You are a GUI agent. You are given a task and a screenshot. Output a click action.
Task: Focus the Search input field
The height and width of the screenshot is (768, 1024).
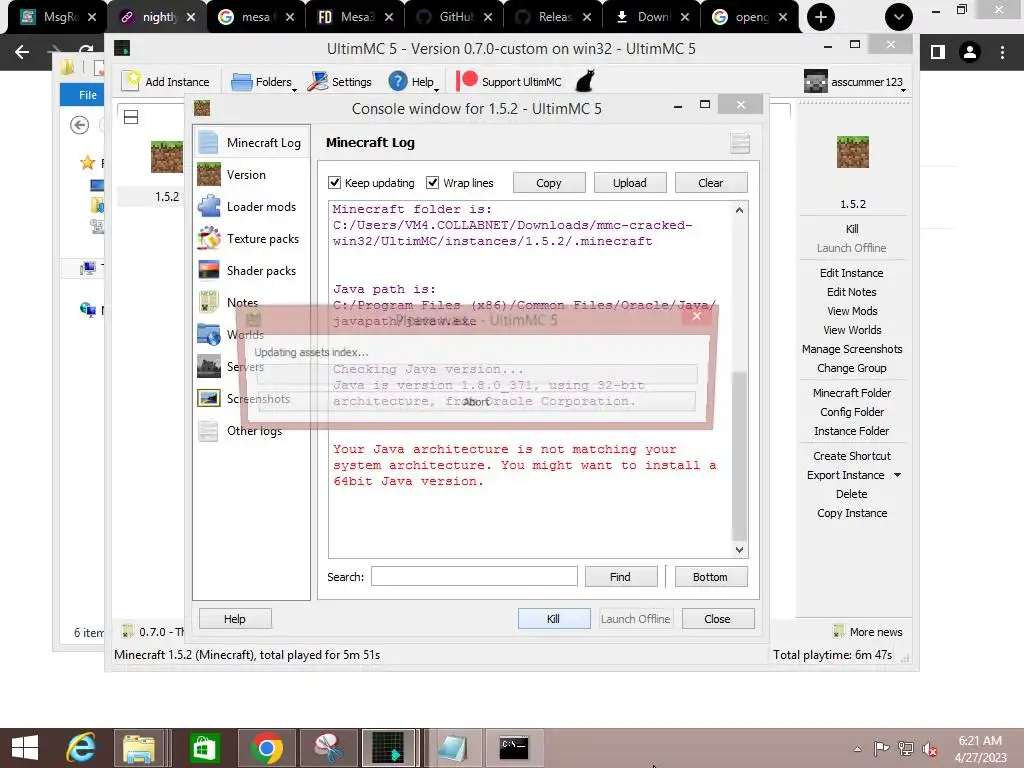[474, 576]
